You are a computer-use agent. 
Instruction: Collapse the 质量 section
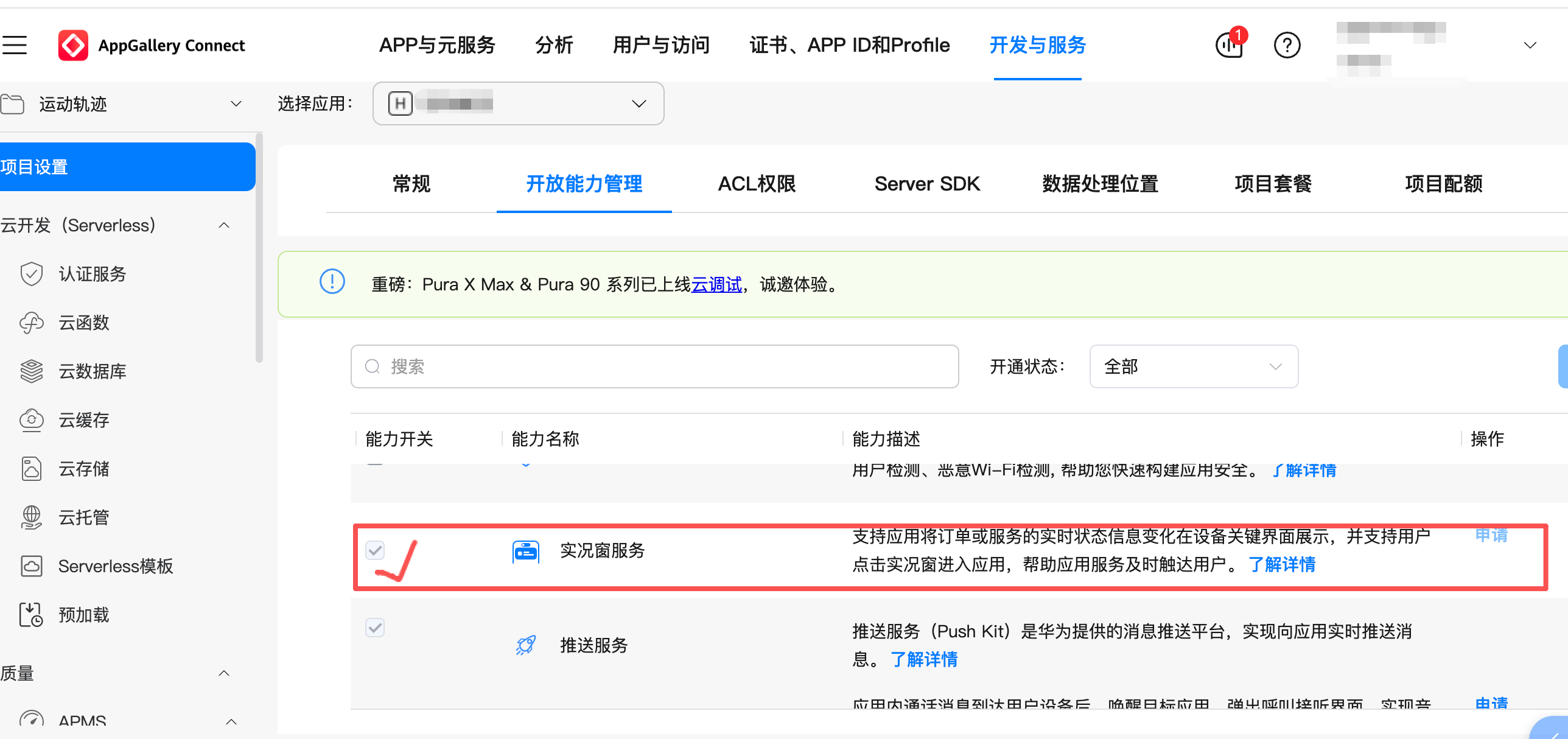click(x=224, y=673)
